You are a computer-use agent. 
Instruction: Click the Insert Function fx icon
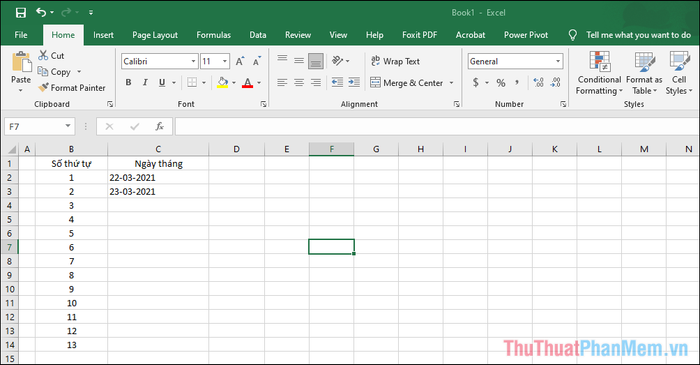(x=159, y=127)
